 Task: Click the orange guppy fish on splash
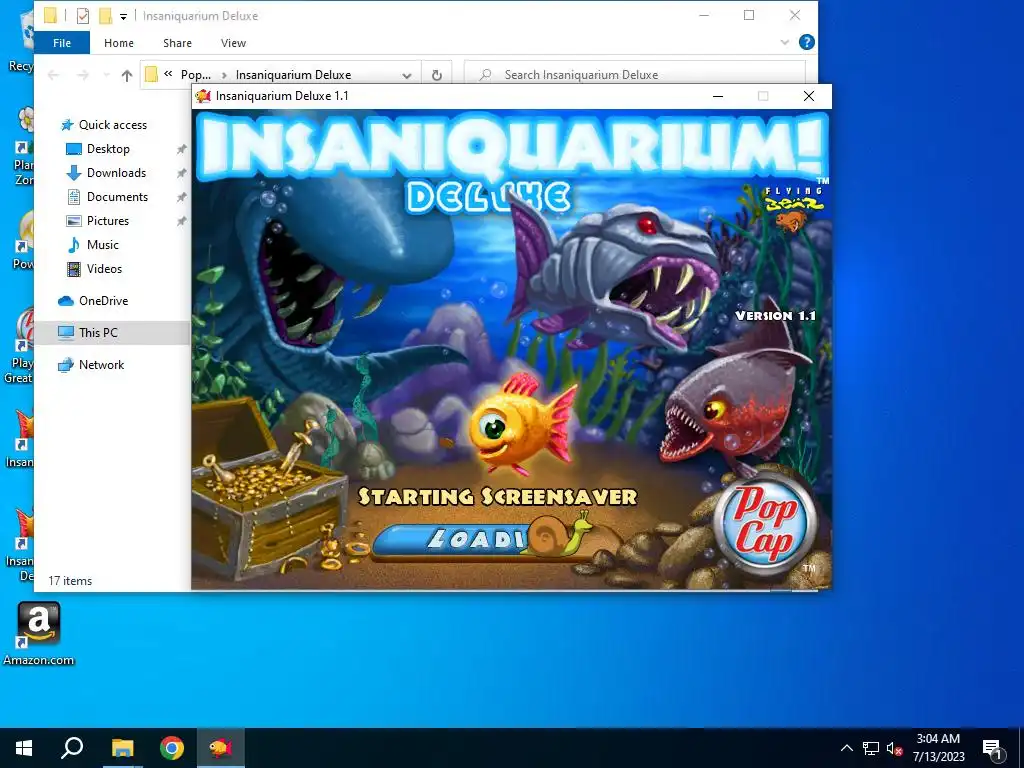pos(522,425)
